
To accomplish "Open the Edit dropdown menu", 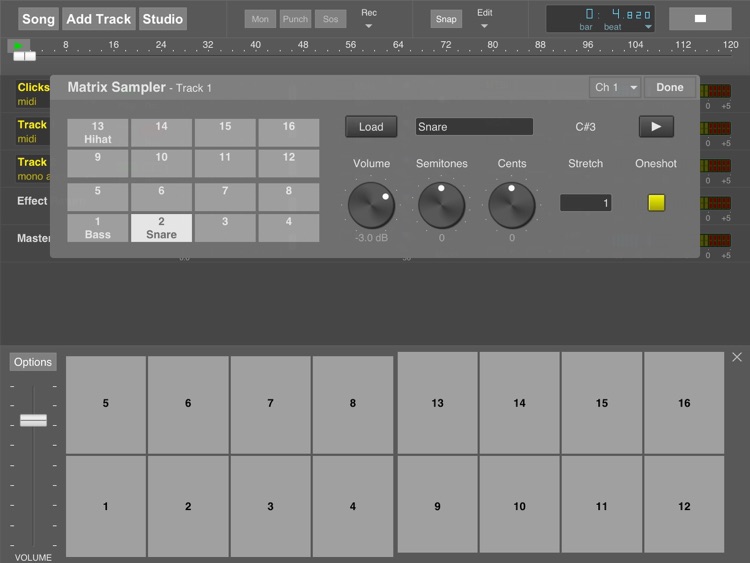I will pyautogui.click(x=485, y=19).
